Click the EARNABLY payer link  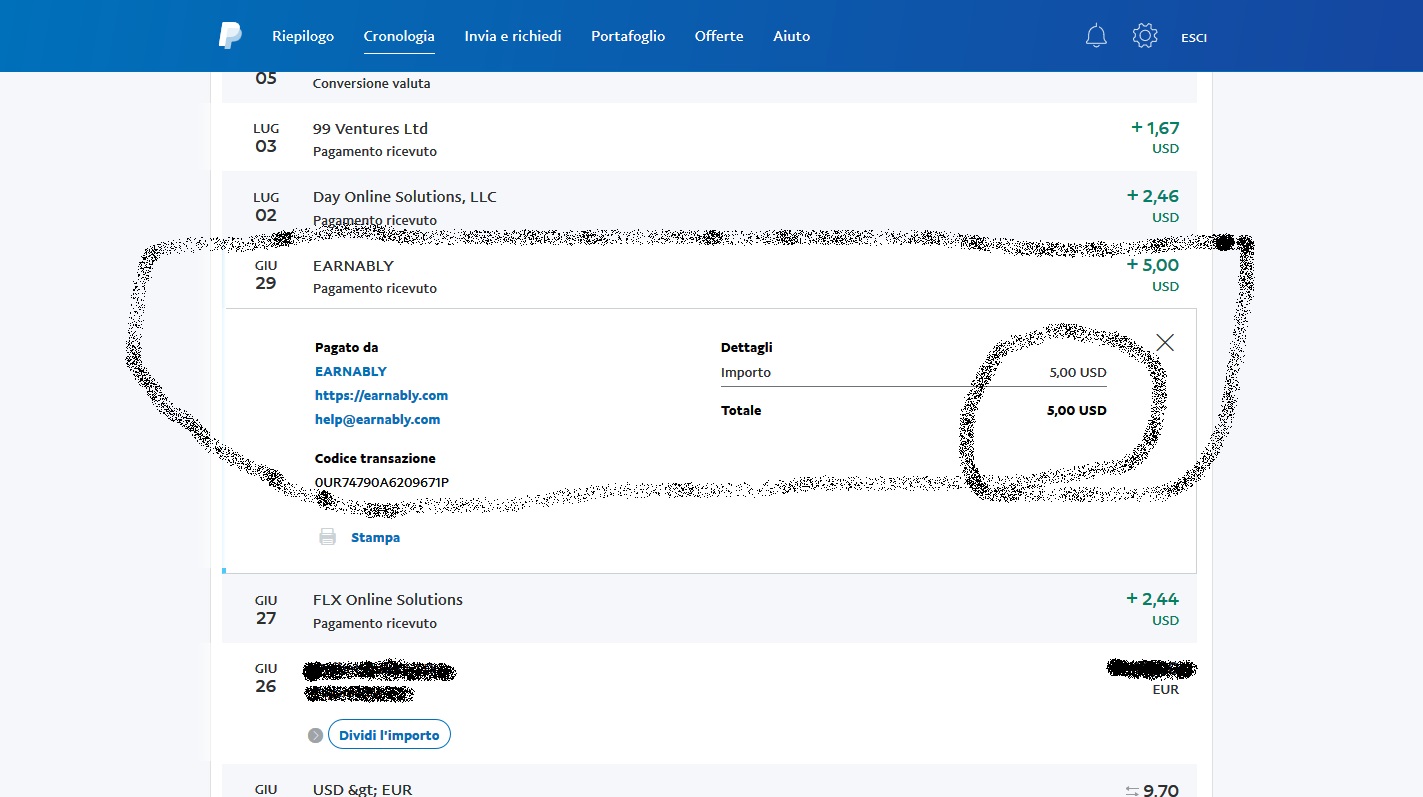coord(351,371)
